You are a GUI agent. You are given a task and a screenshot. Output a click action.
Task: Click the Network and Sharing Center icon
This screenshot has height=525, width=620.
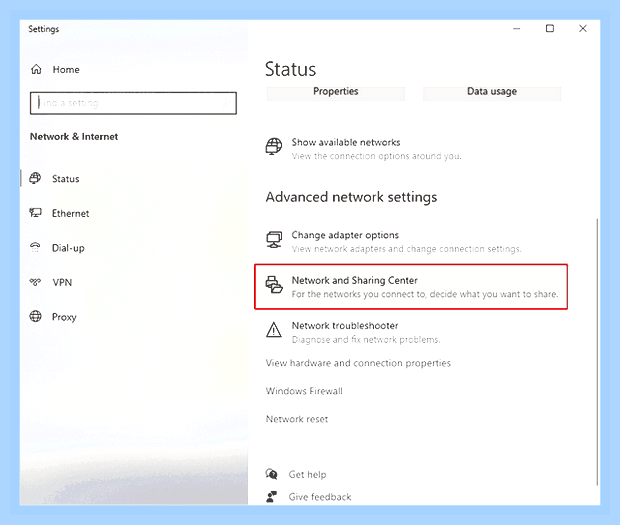(274, 285)
